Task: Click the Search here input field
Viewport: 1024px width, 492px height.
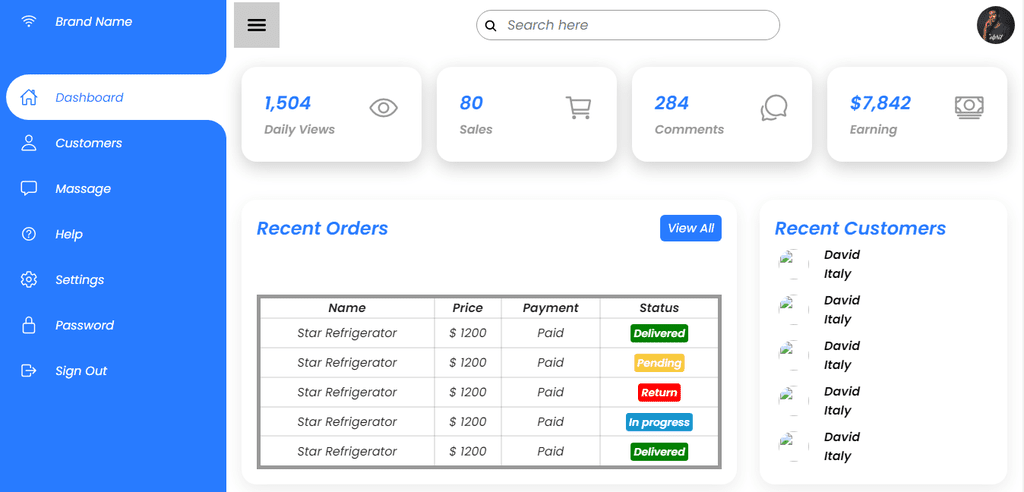Action: (628, 25)
